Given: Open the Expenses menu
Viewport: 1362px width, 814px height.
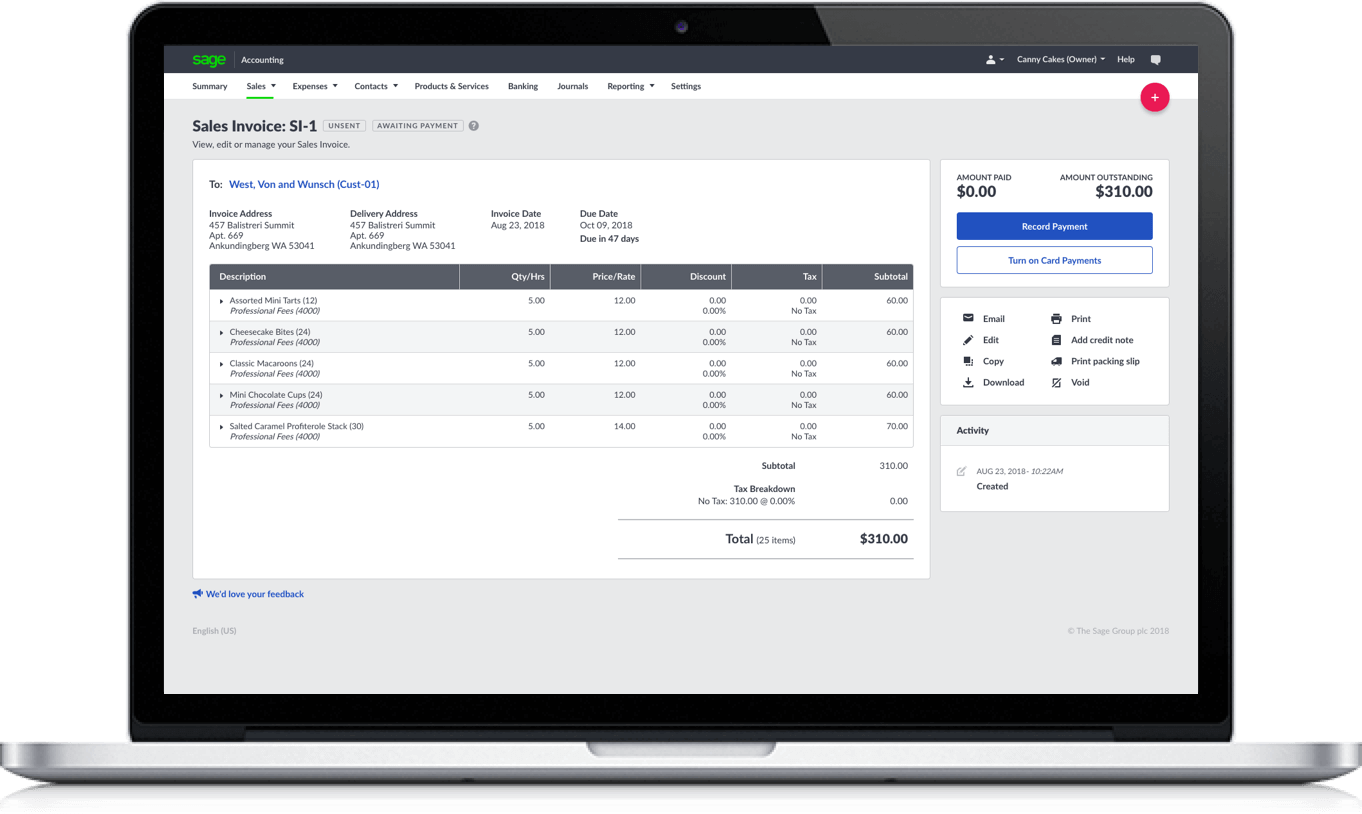Looking at the screenshot, I should (314, 86).
